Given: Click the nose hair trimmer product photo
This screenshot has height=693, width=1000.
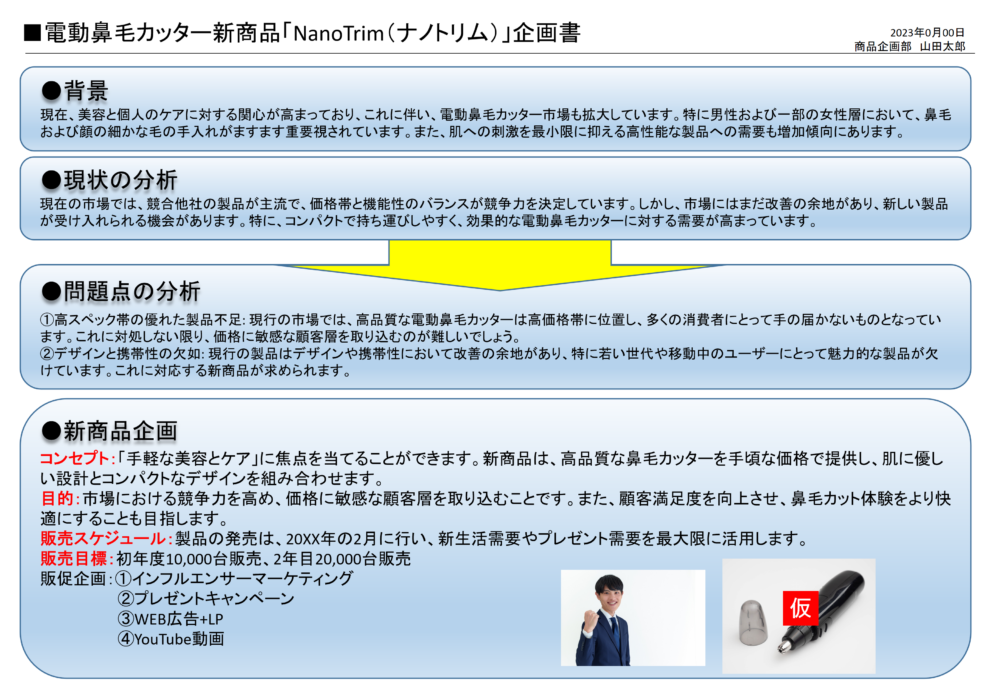Looking at the screenshot, I should click(x=798, y=615).
